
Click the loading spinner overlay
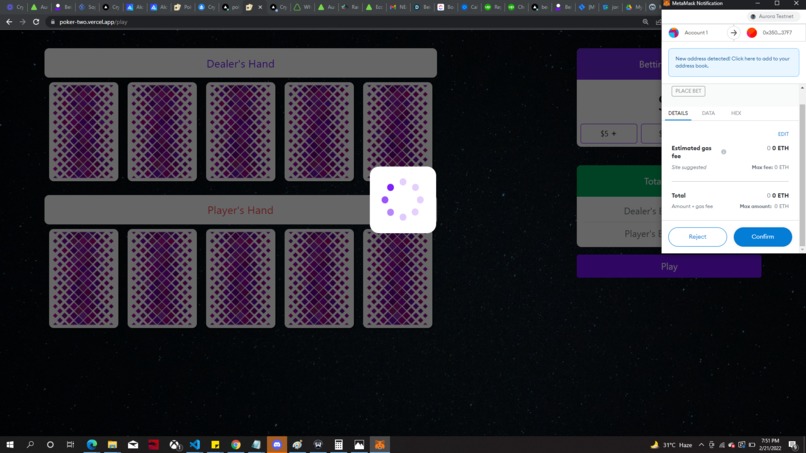click(402, 200)
